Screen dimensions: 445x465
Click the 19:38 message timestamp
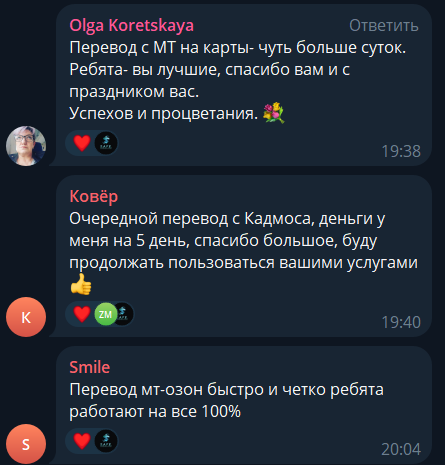[x=401, y=151]
